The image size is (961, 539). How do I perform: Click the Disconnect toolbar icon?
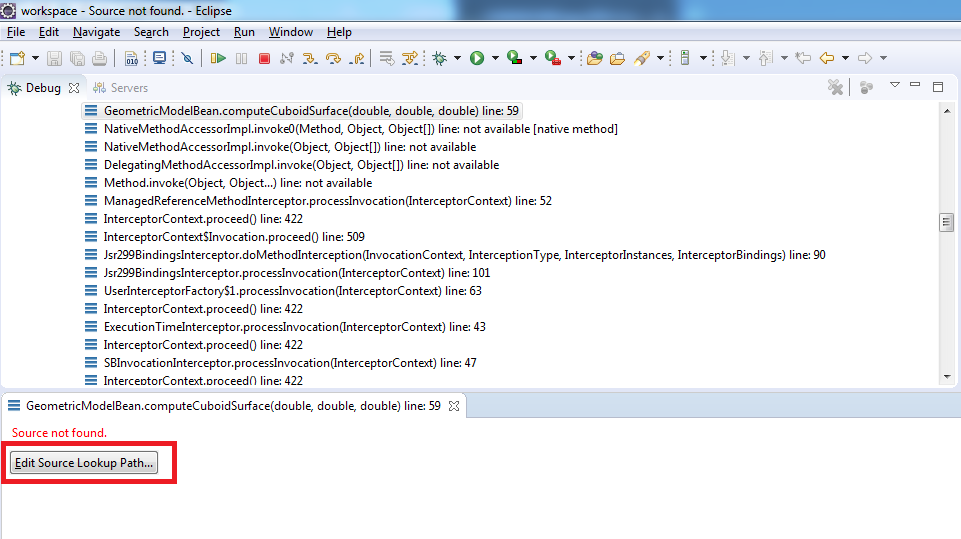[287, 58]
